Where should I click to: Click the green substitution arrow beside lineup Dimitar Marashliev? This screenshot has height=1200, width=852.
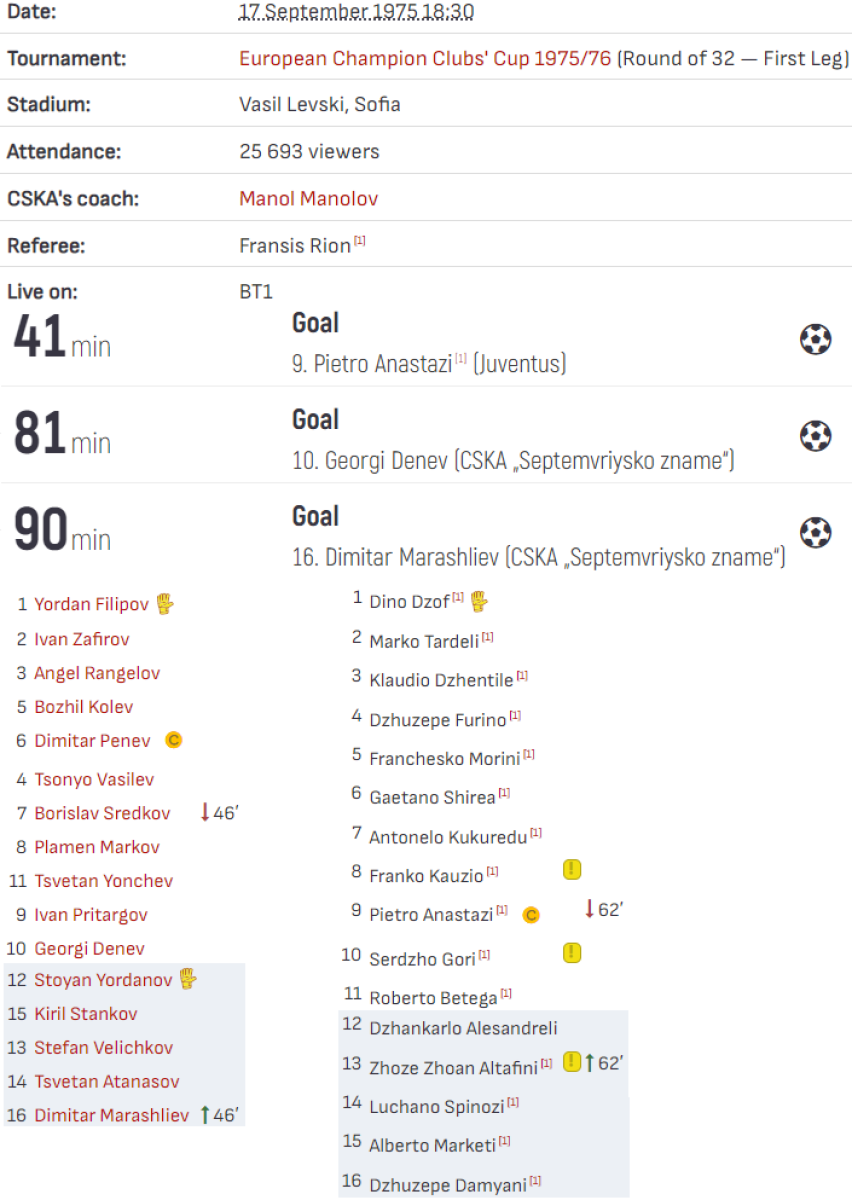click(x=205, y=1114)
